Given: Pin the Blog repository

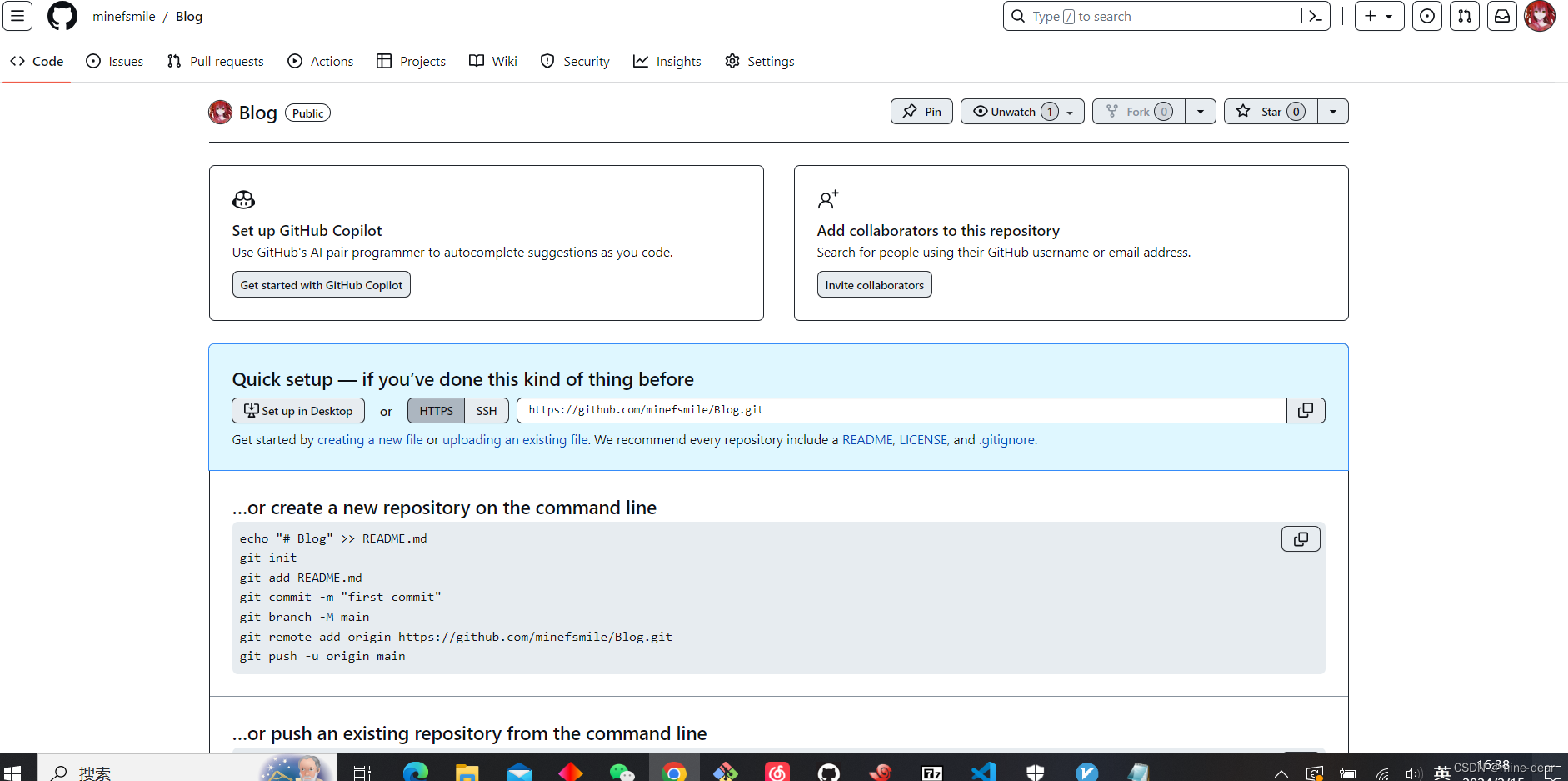Looking at the screenshot, I should 921,112.
